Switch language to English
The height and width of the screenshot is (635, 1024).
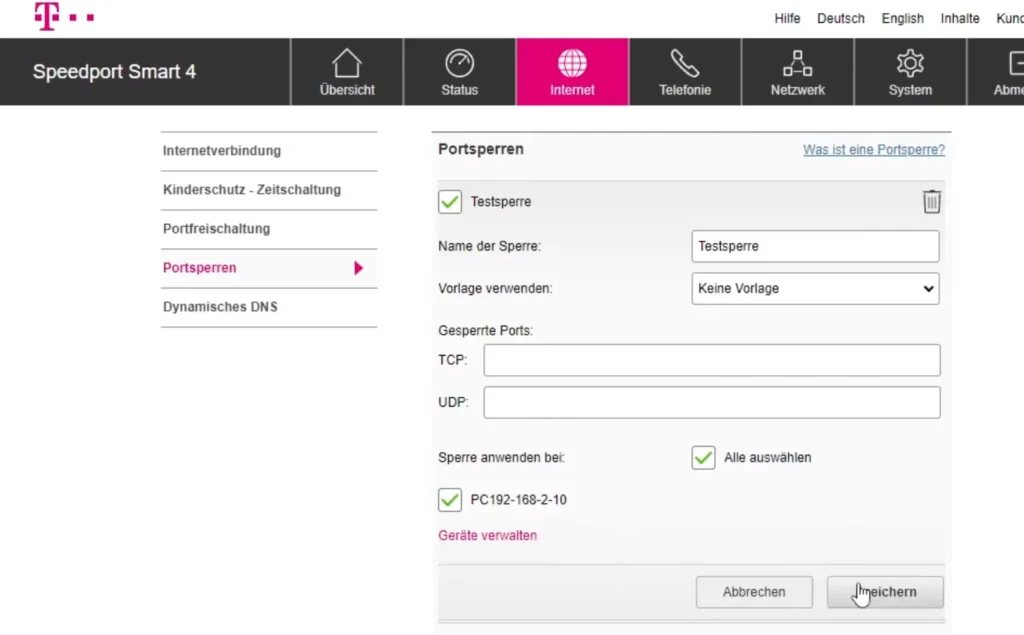coord(903,18)
